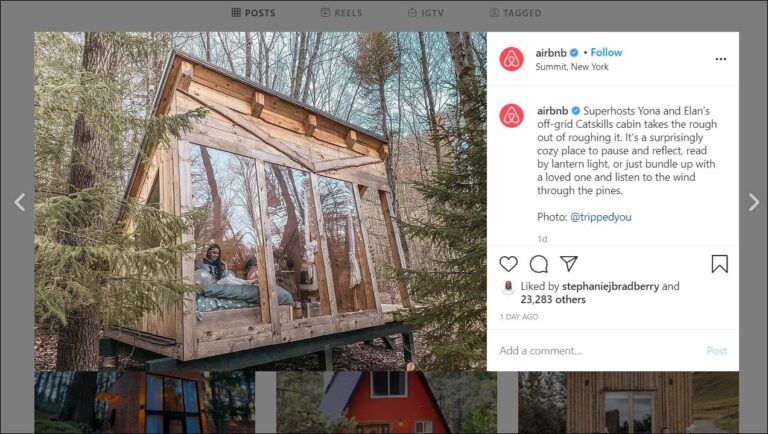Go to the next post arrow
Image resolution: width=768 pixels, height=434 pixels.
(x=754, y=202)
